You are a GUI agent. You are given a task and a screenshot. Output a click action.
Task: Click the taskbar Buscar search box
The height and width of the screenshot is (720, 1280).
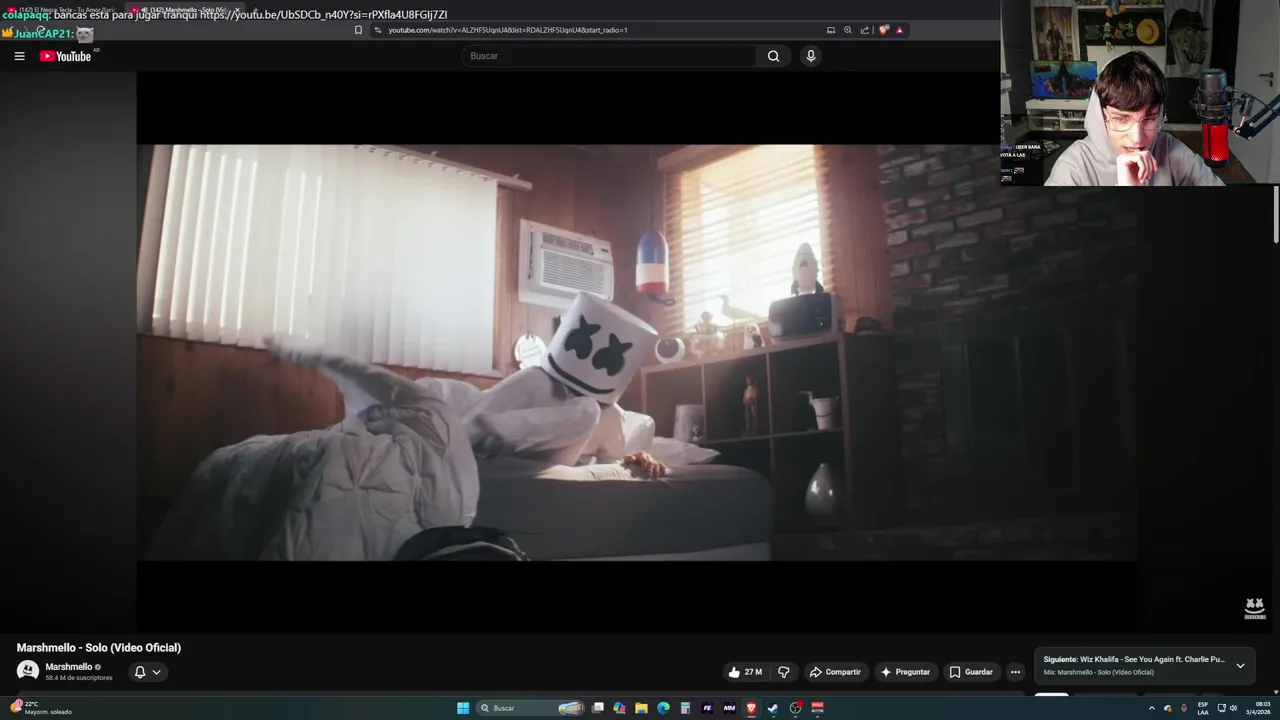[x=530, y=708]
